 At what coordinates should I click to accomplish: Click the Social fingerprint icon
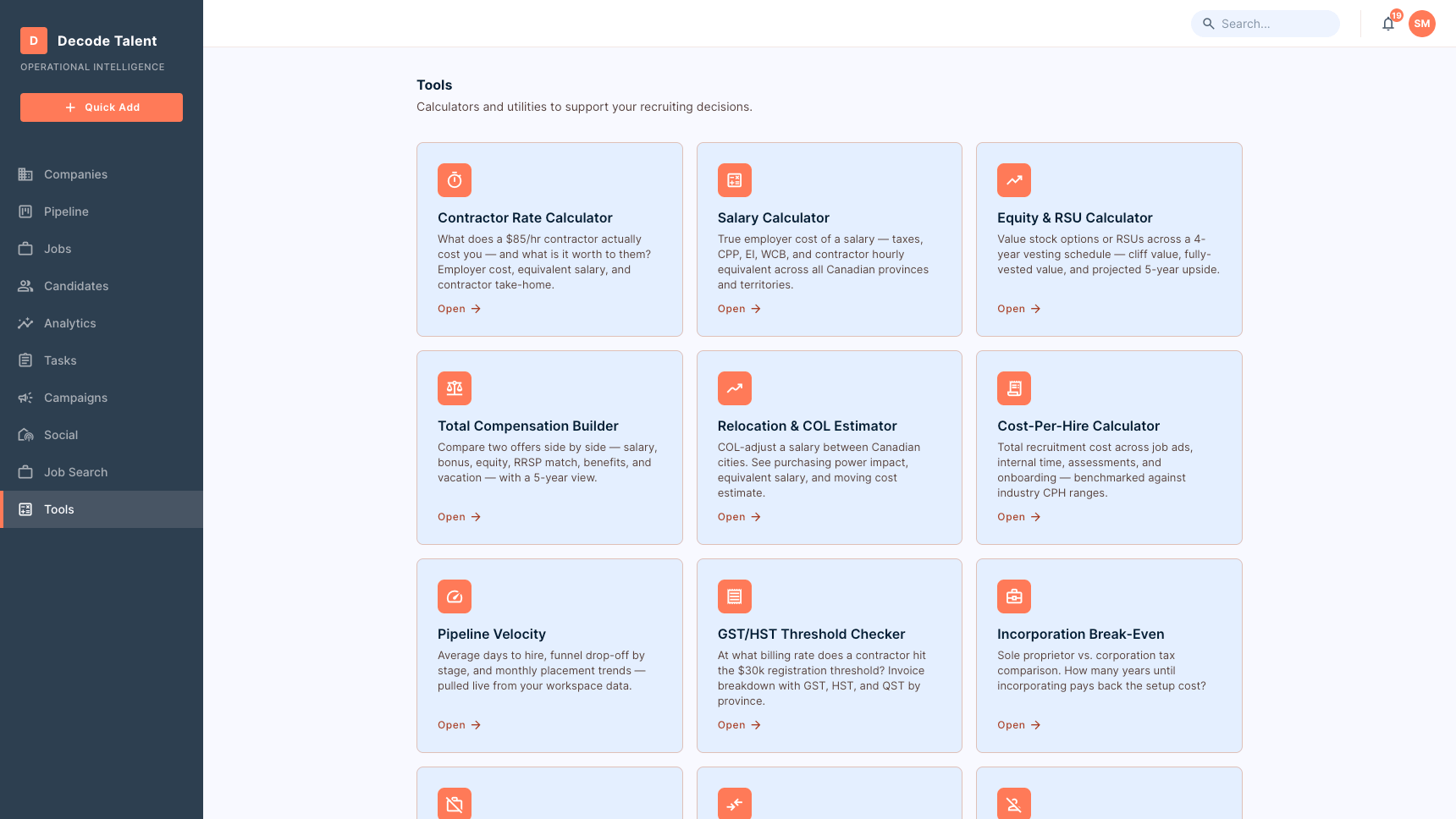(25, 435)
